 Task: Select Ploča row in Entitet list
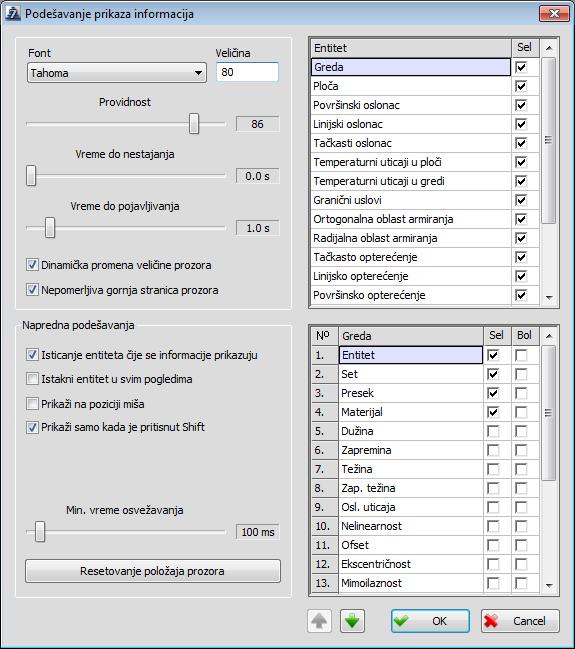point(411,86)
